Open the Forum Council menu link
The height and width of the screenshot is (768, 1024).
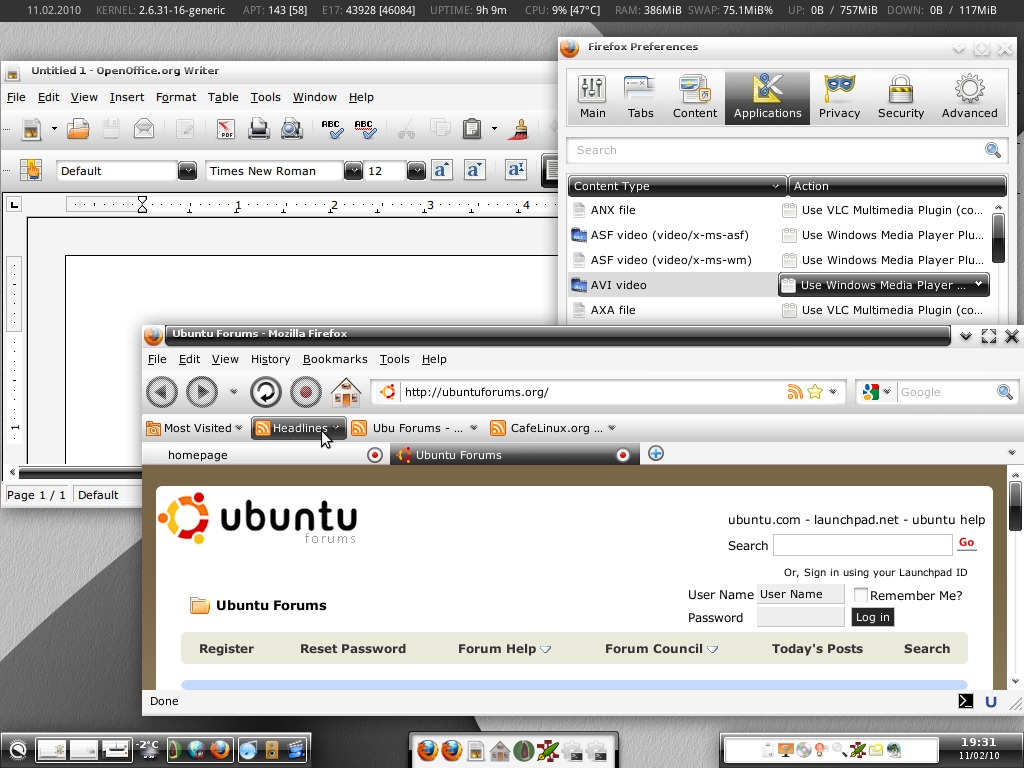[661, 648]
